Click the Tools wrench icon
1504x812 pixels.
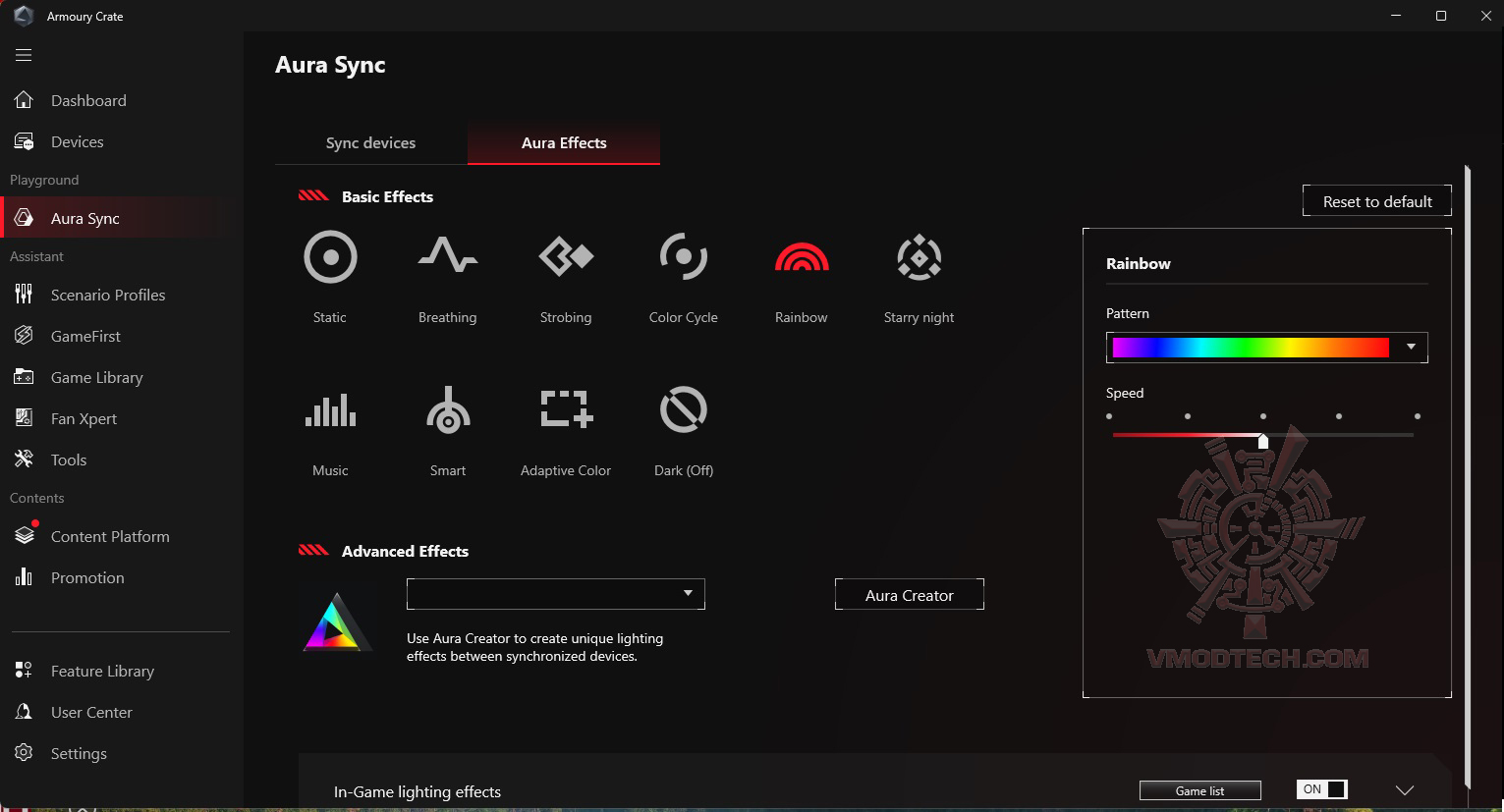click(x=24, y=460)
